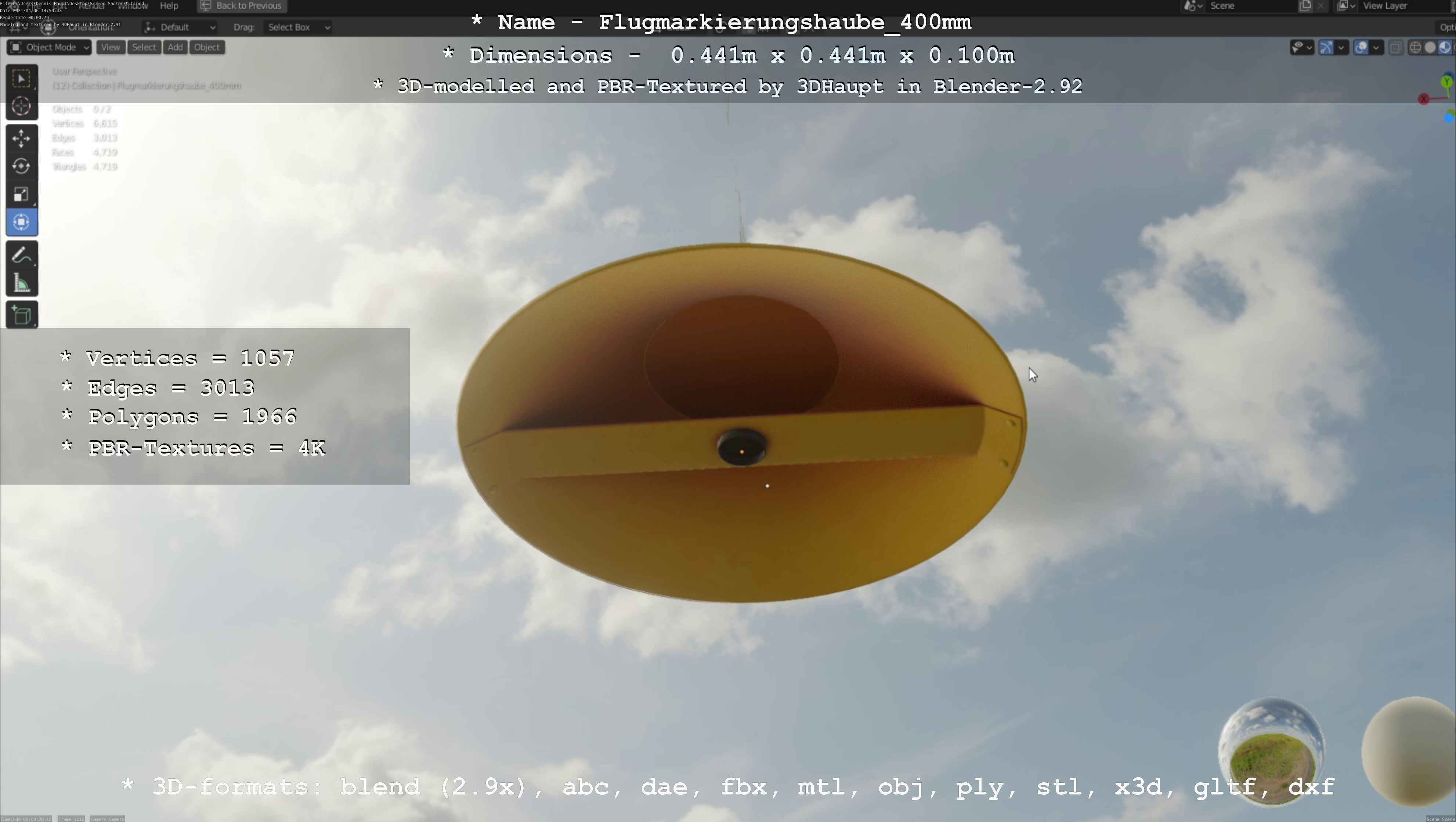Open the viewport View menu
The width and height of the screenshot is (1456, 822).
pos(110,47)
